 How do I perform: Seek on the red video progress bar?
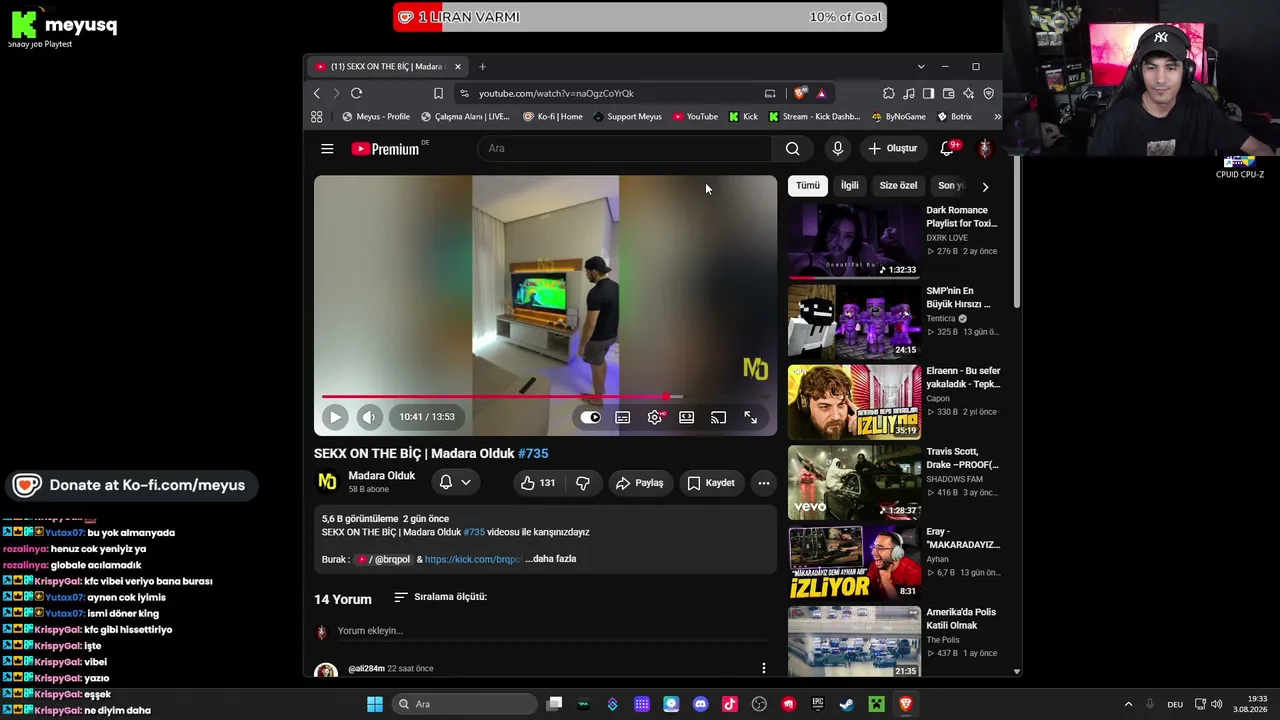545,397
